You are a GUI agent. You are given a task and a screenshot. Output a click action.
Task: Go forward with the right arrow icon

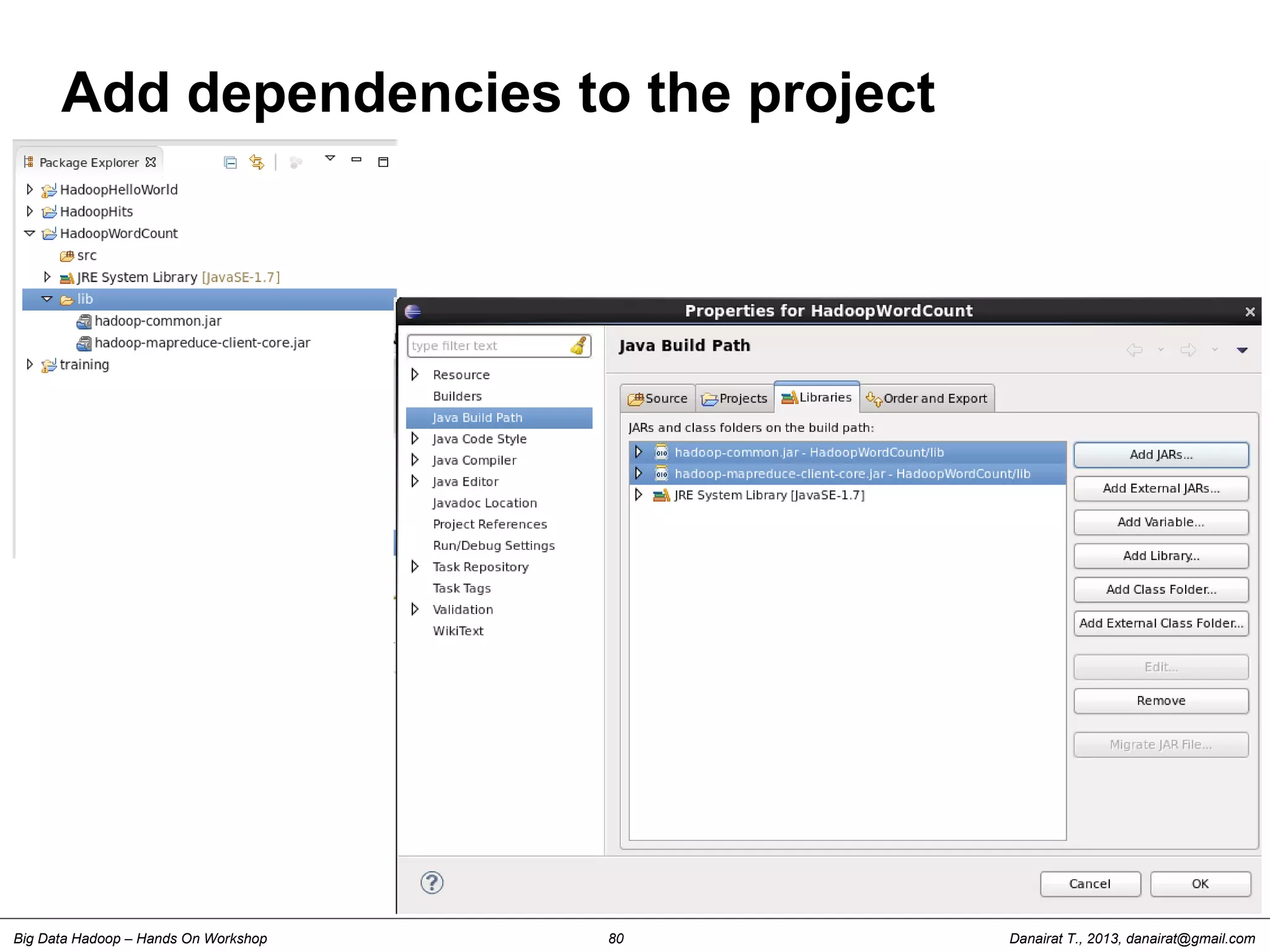[1188, 350]
